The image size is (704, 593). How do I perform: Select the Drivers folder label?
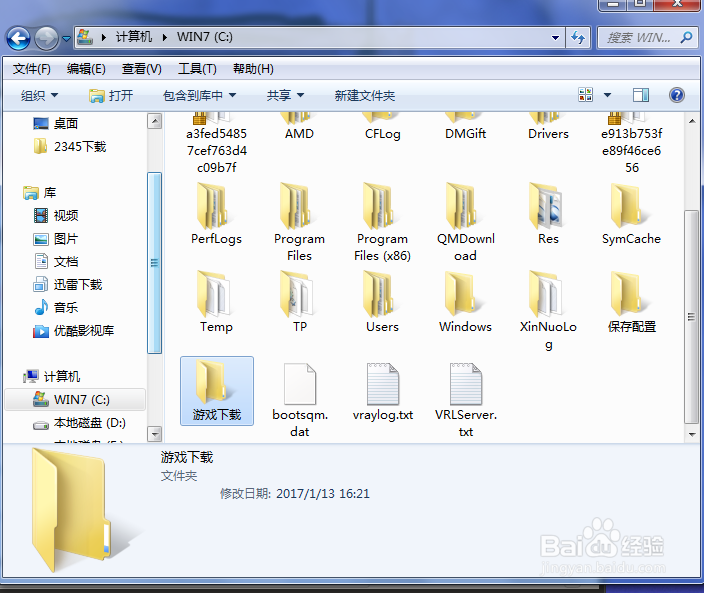tap(548, 133)
